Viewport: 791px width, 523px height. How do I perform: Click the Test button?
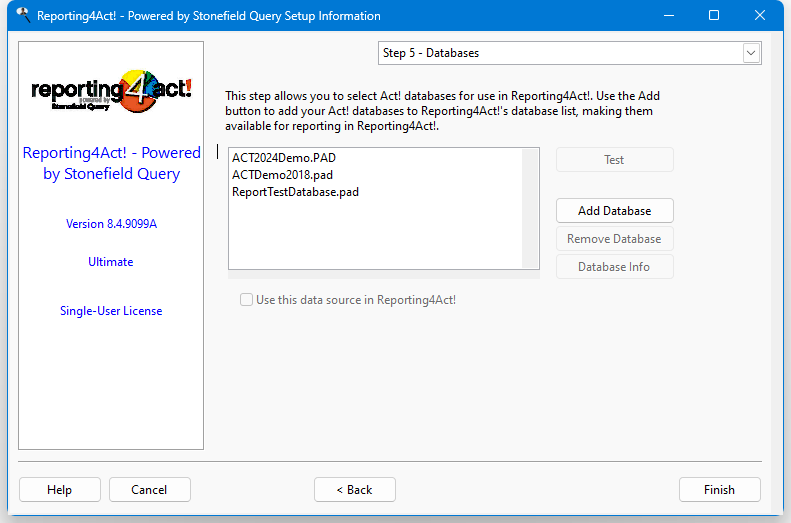point(614,160)
